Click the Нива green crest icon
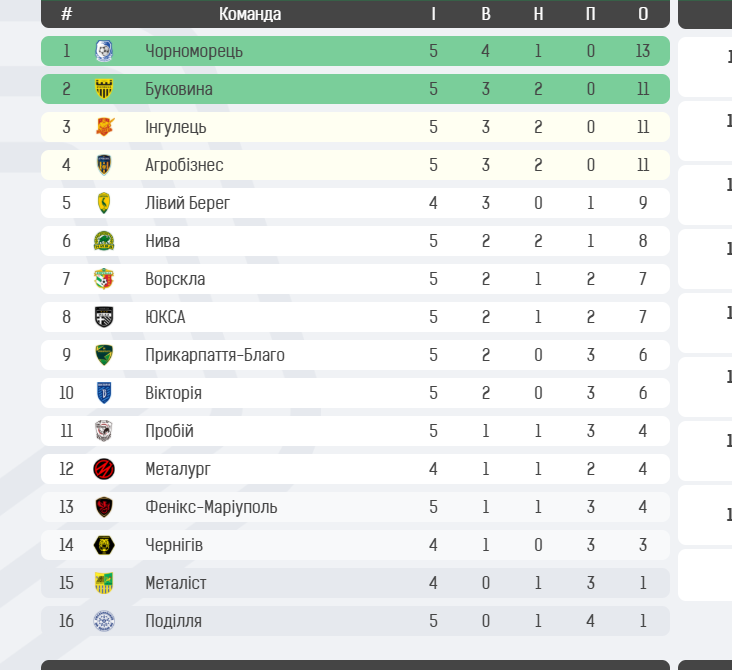Image resolution: width=732 pixels, height=670 pixels. click(x=104, y=241)
